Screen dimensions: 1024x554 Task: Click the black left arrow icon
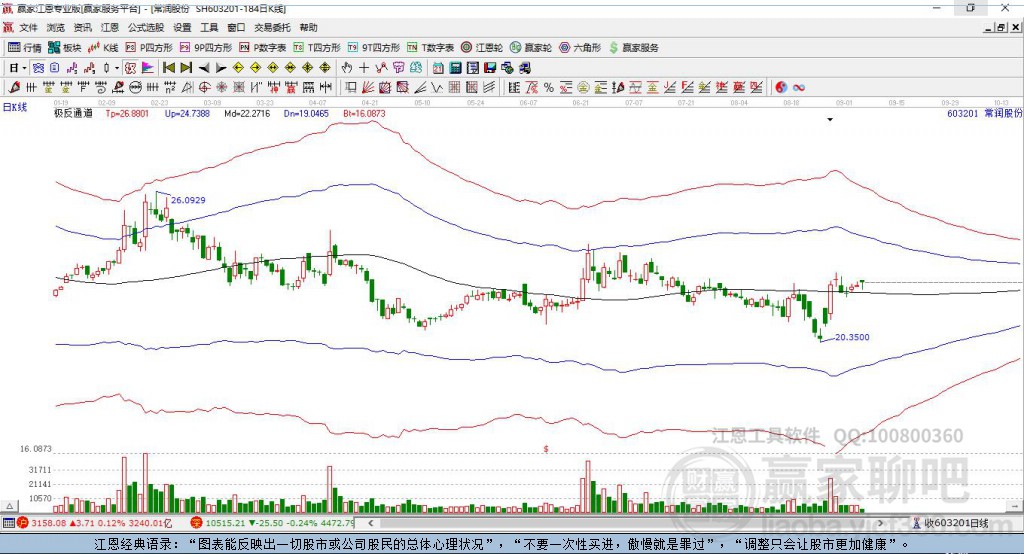[204, 68]
